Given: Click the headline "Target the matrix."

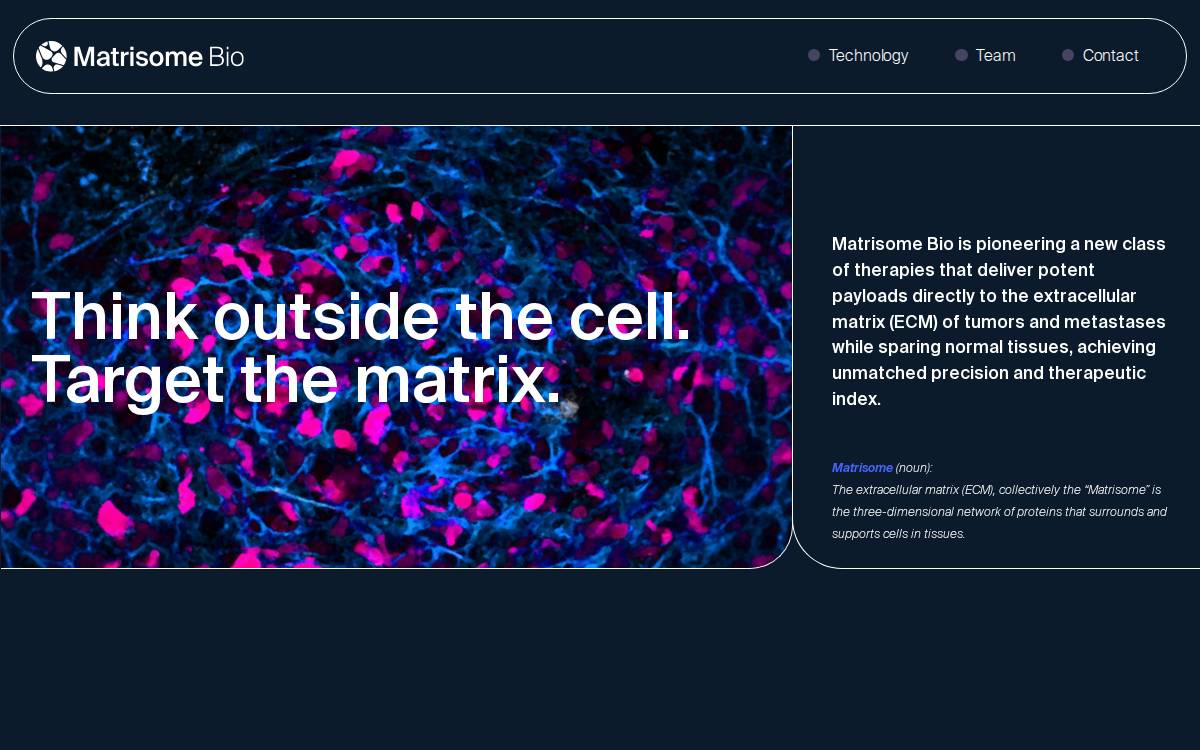Looking at the screenshot, I should [296, 381].
